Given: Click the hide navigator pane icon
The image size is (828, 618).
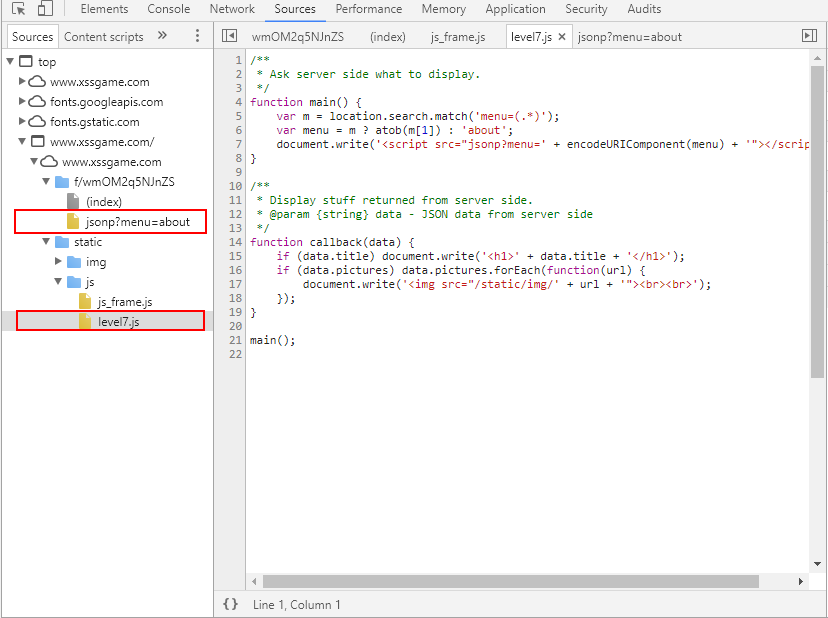Looking at the screenshot, I should point(229,36).
